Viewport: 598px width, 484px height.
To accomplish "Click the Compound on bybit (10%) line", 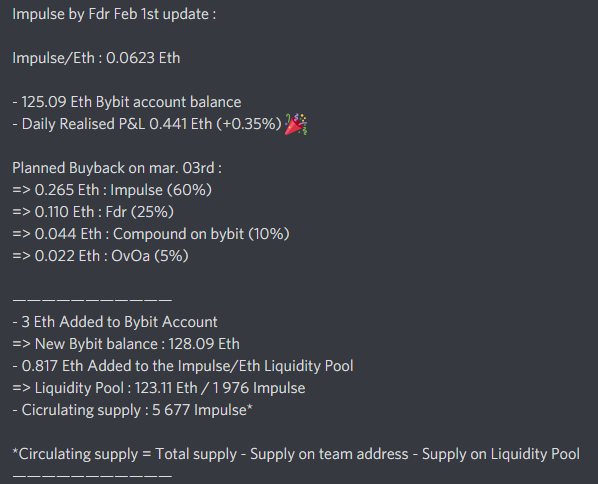I will (x=151, y=234).
